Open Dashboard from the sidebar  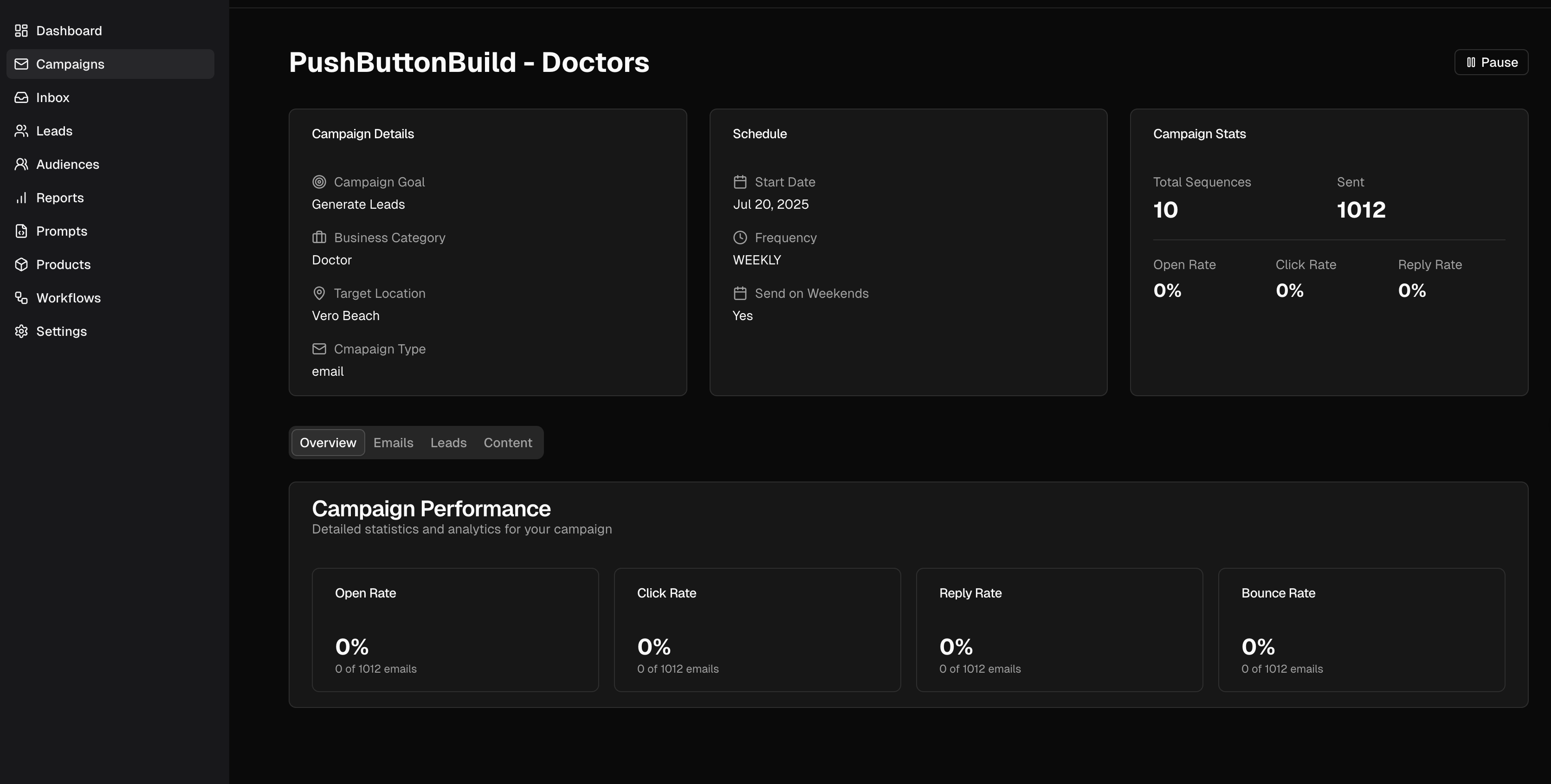click(110, 31)
